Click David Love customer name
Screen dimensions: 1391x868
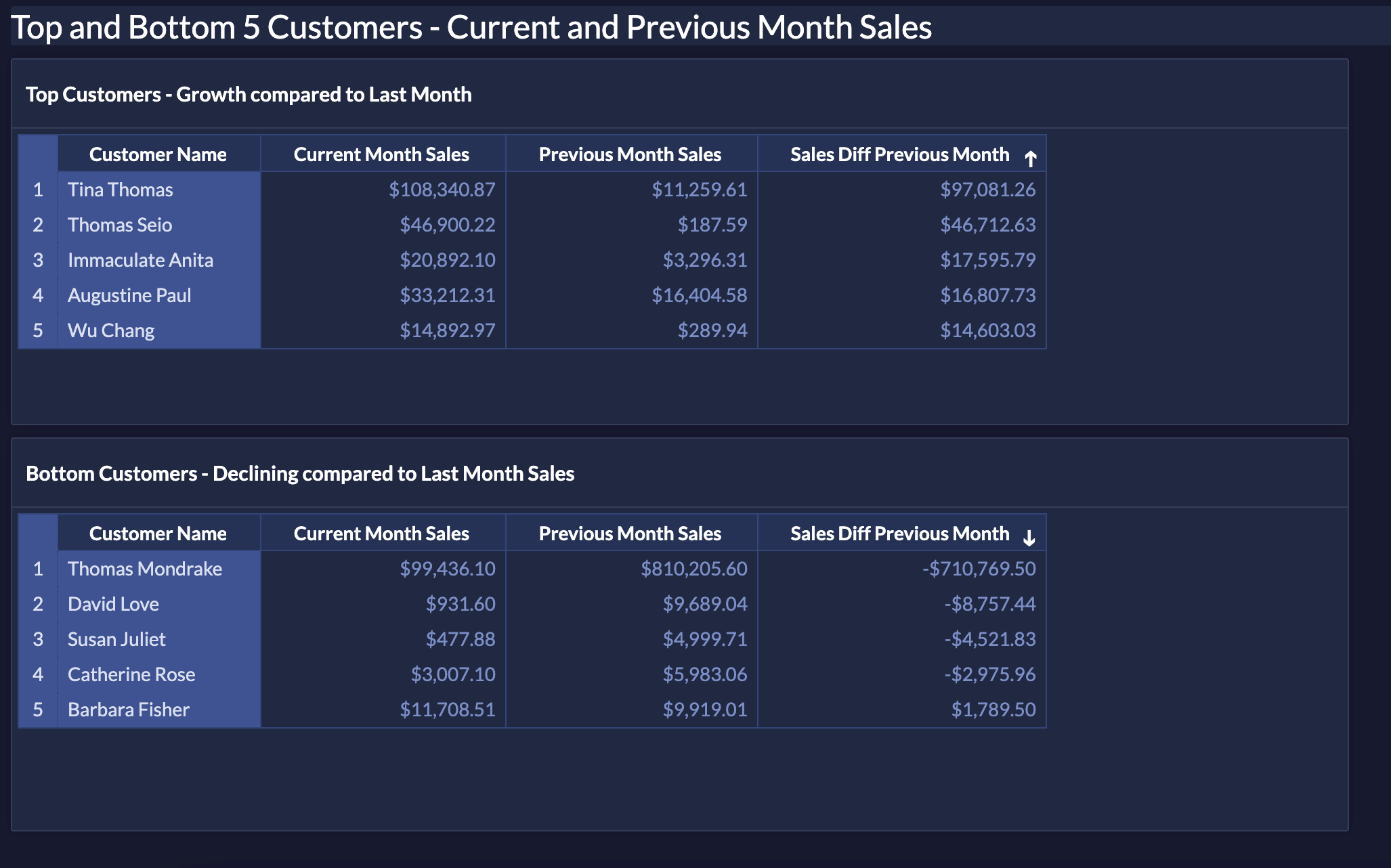pos(113,604)
